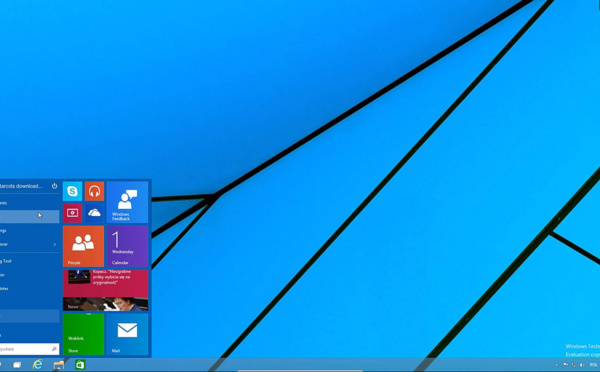Open Action Center flag icon
This screenshot has height=372, width=600.
565,365
